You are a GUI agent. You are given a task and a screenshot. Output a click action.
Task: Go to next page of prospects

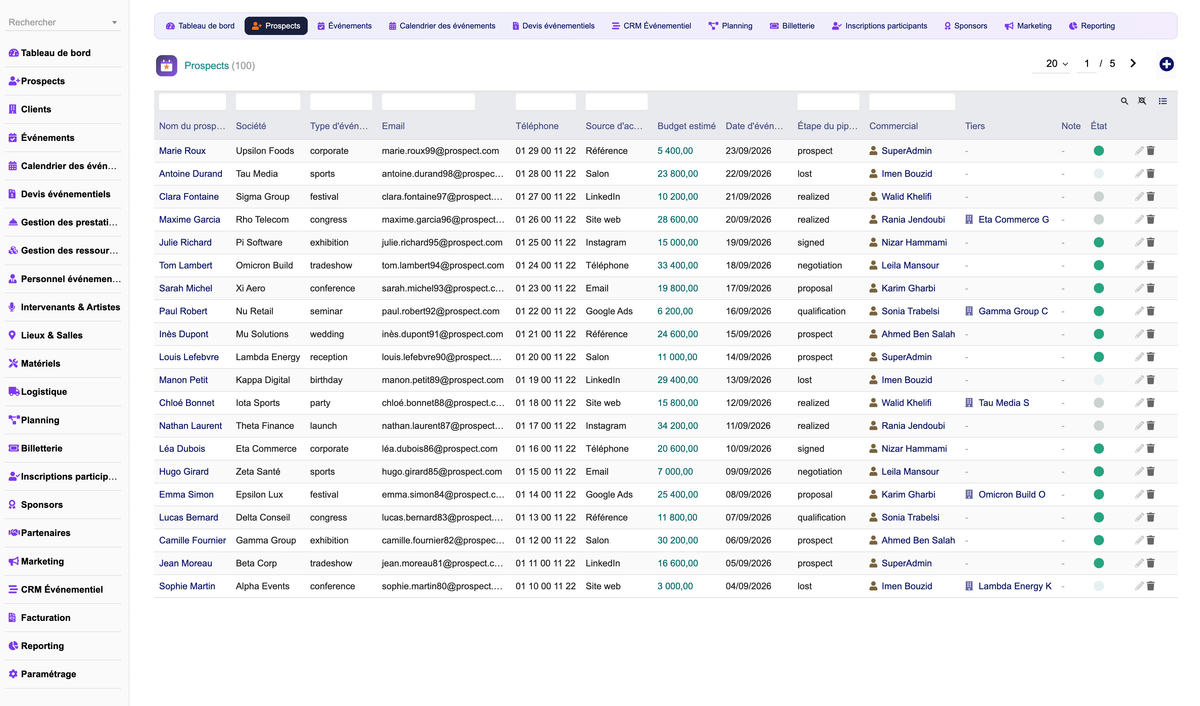[1133, 63]
